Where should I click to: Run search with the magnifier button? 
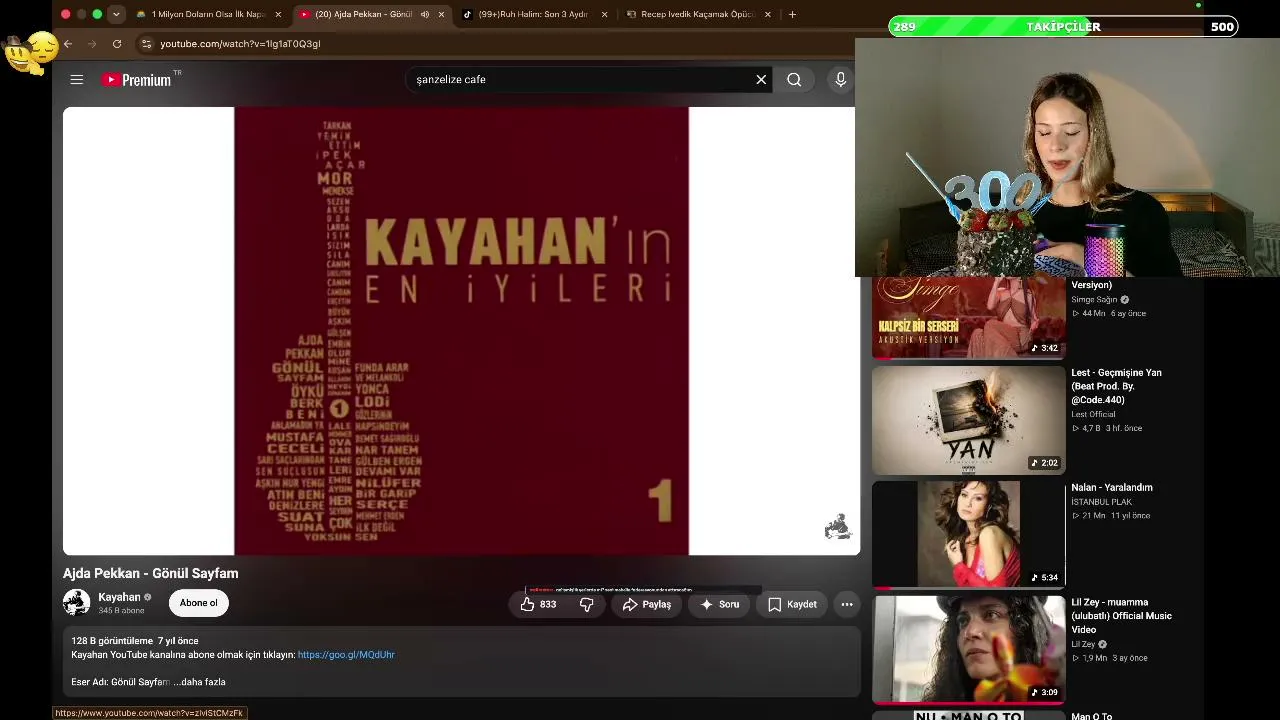794,79
